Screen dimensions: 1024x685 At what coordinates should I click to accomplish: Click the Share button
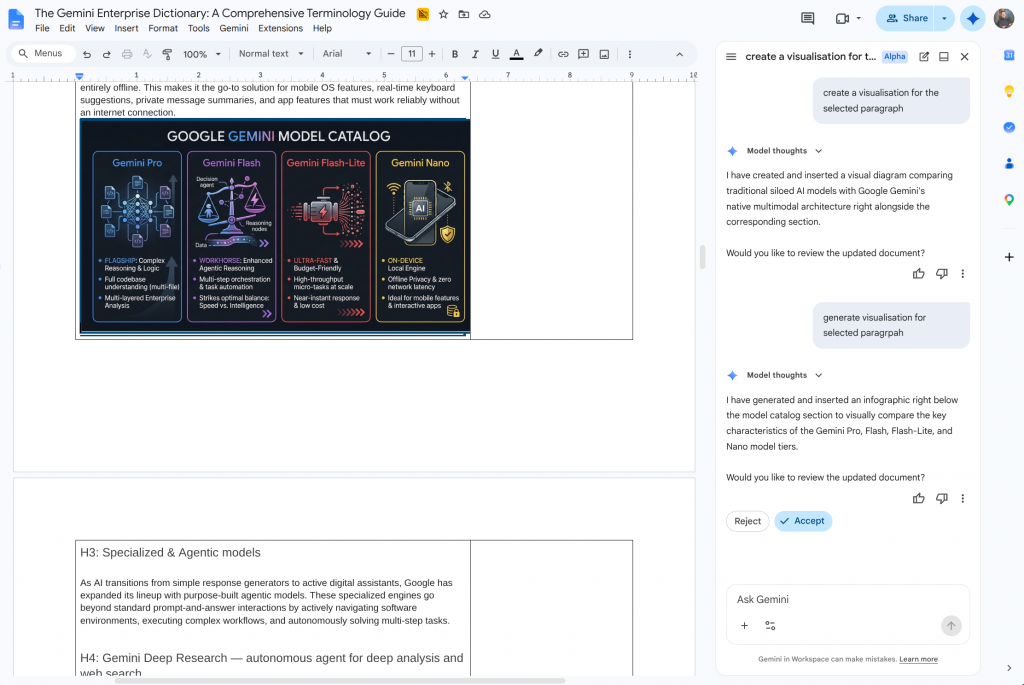(905, 18)
